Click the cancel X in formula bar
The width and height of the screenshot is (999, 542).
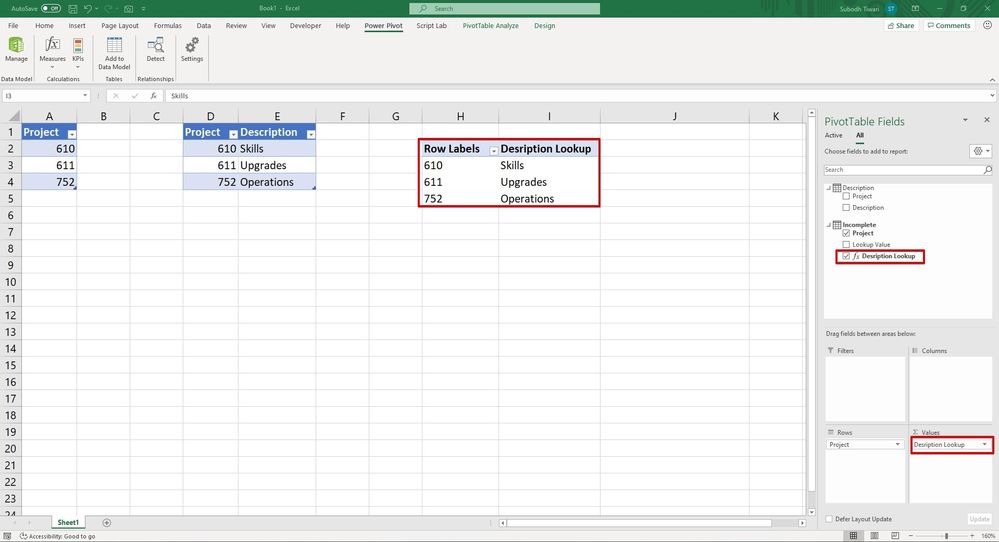tap(115, 96)
